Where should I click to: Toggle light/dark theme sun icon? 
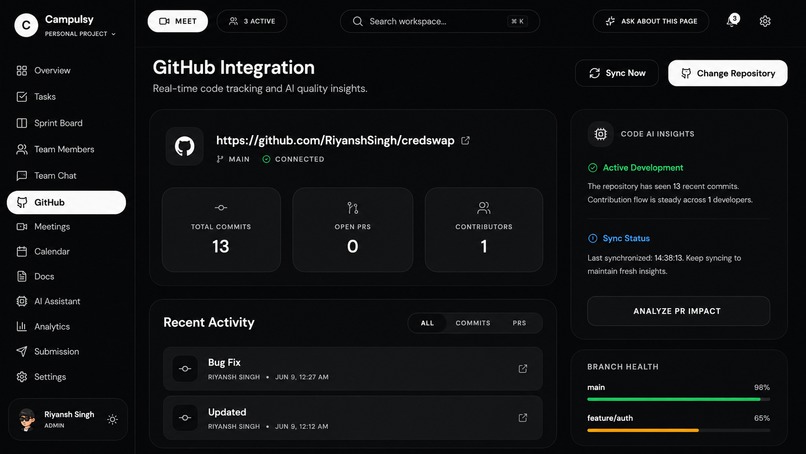[113, 420]
